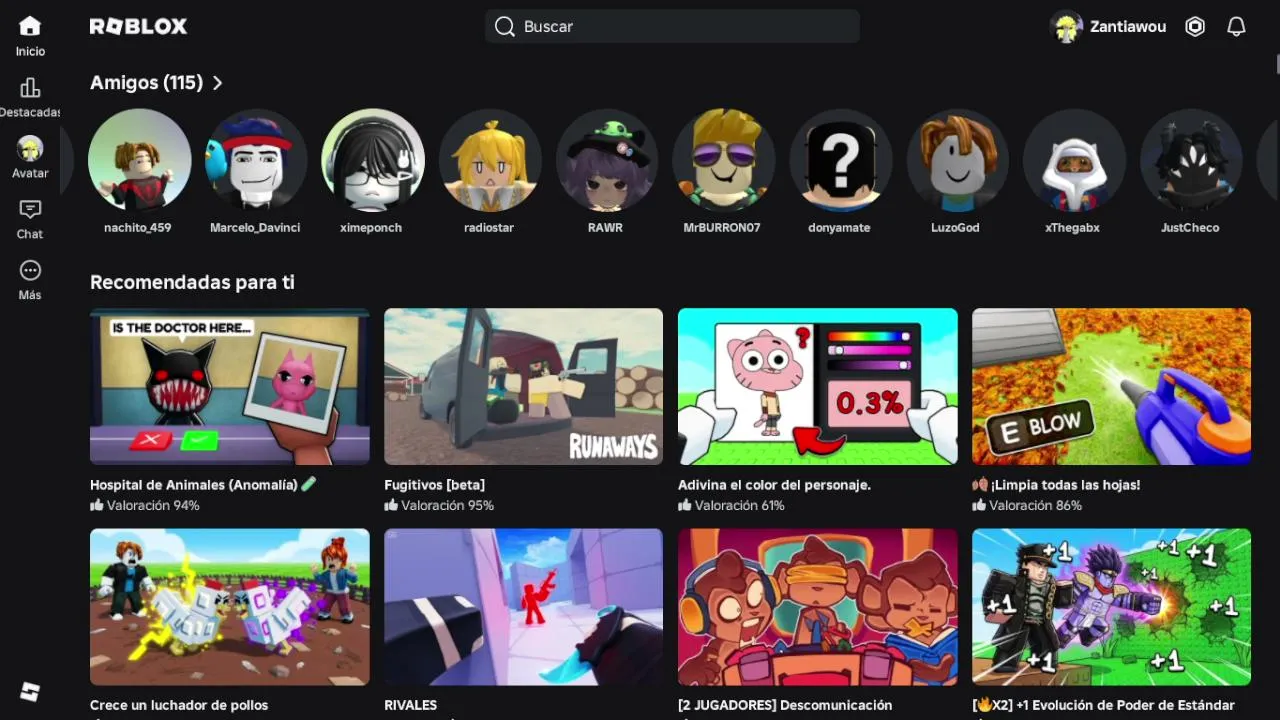Open Evolución de Poder game thumbnail
1280x720 pixels.
click(x=1112, y=607)
